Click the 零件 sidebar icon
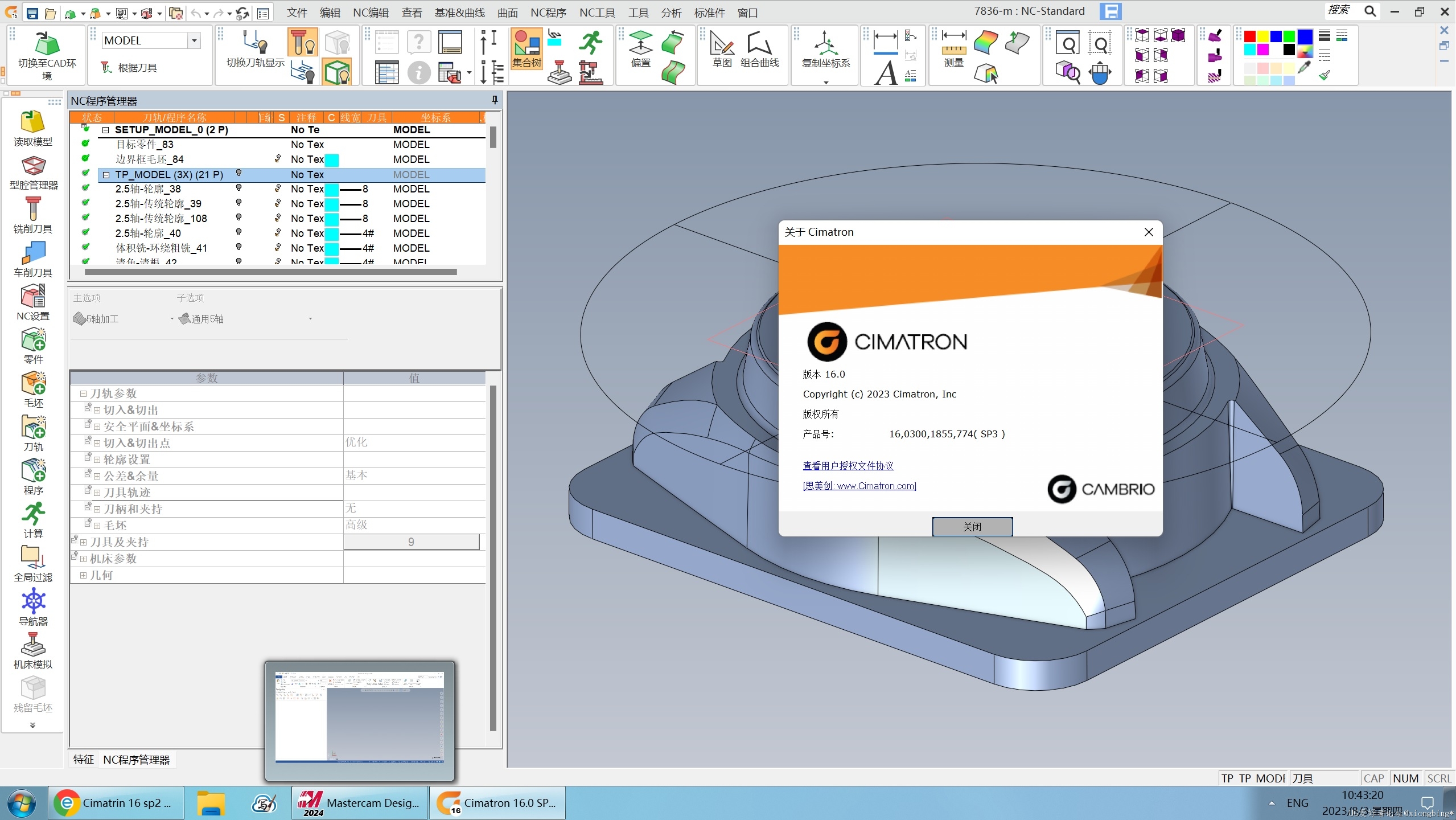The image size is (1456, 820). 33,346
